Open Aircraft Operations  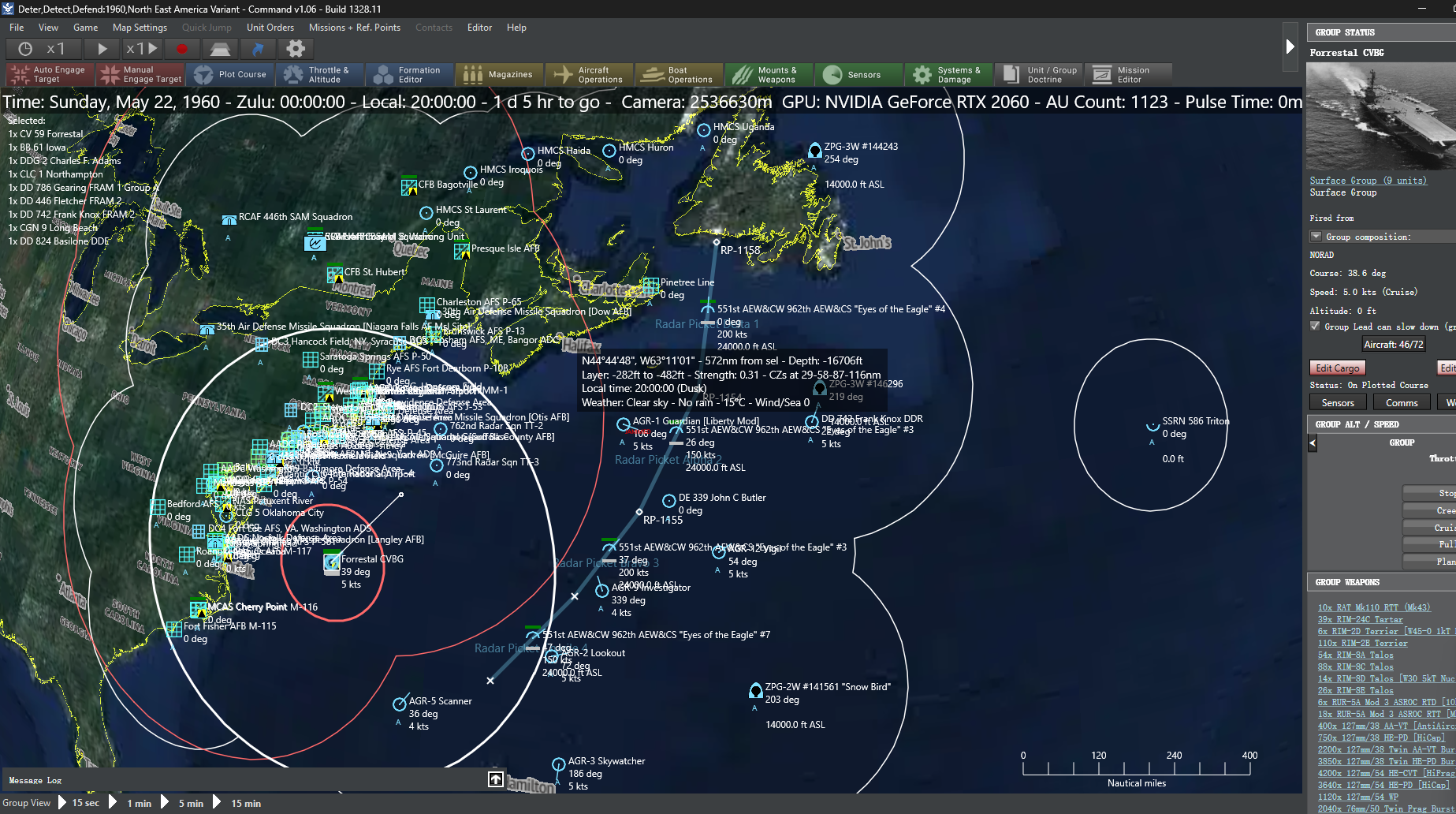click(591, 75)
